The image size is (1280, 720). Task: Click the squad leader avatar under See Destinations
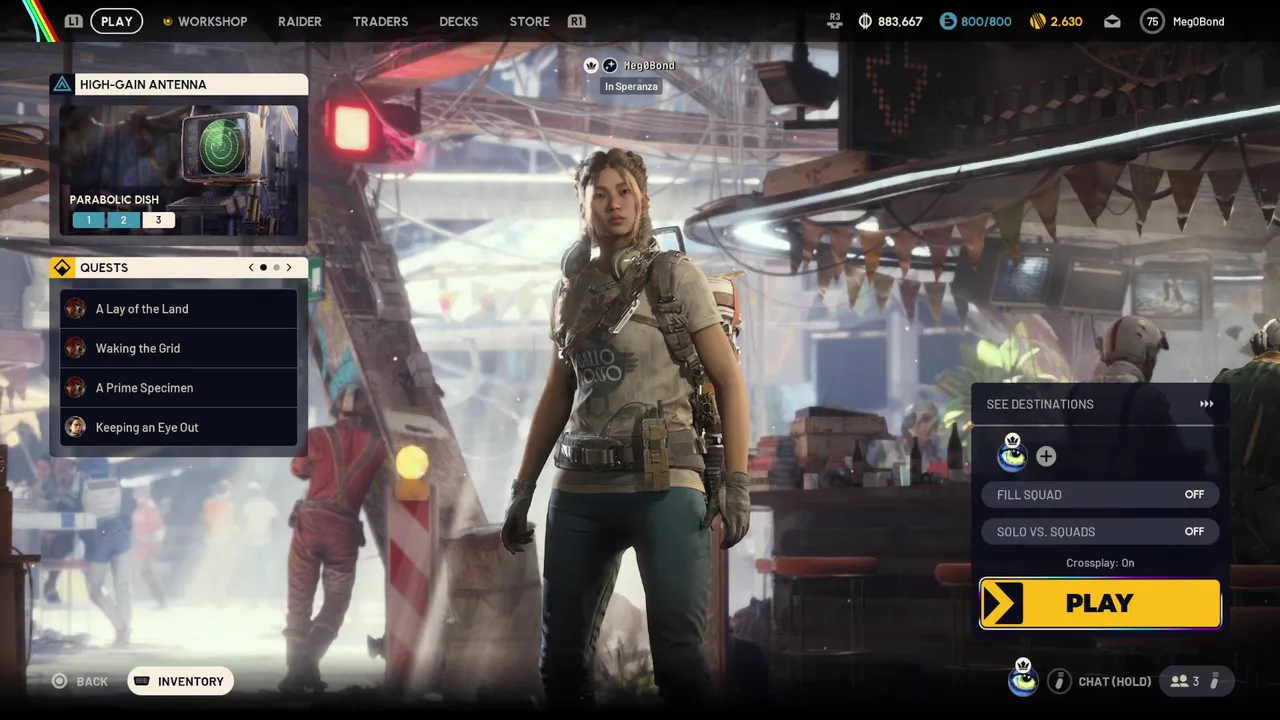(1012, 454)
